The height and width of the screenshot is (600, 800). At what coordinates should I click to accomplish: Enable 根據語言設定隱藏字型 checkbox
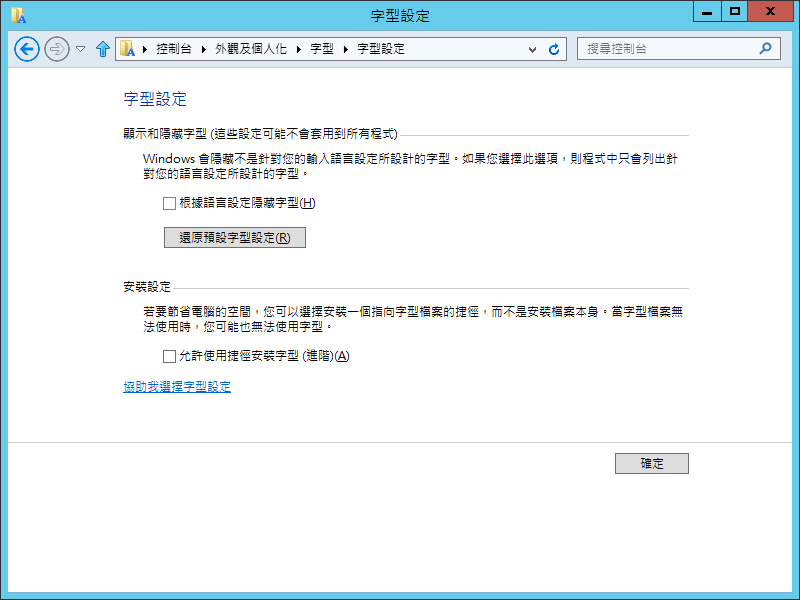[x=169, y=204]
